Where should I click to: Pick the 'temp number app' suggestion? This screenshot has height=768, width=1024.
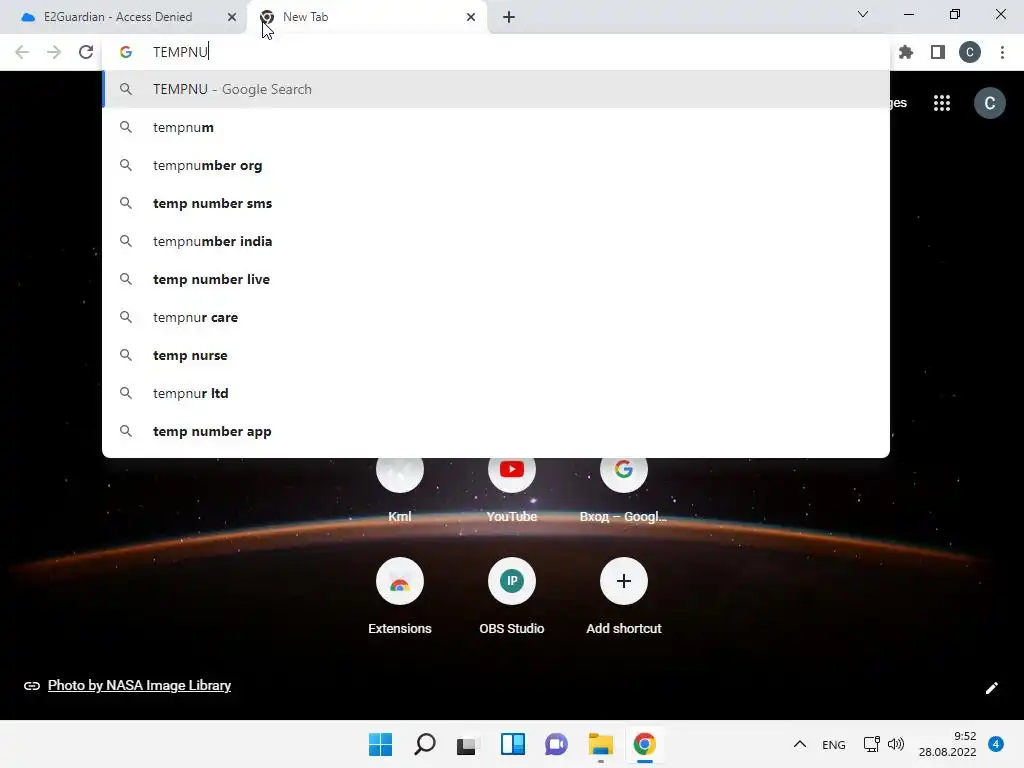click(x=496, y=431)
